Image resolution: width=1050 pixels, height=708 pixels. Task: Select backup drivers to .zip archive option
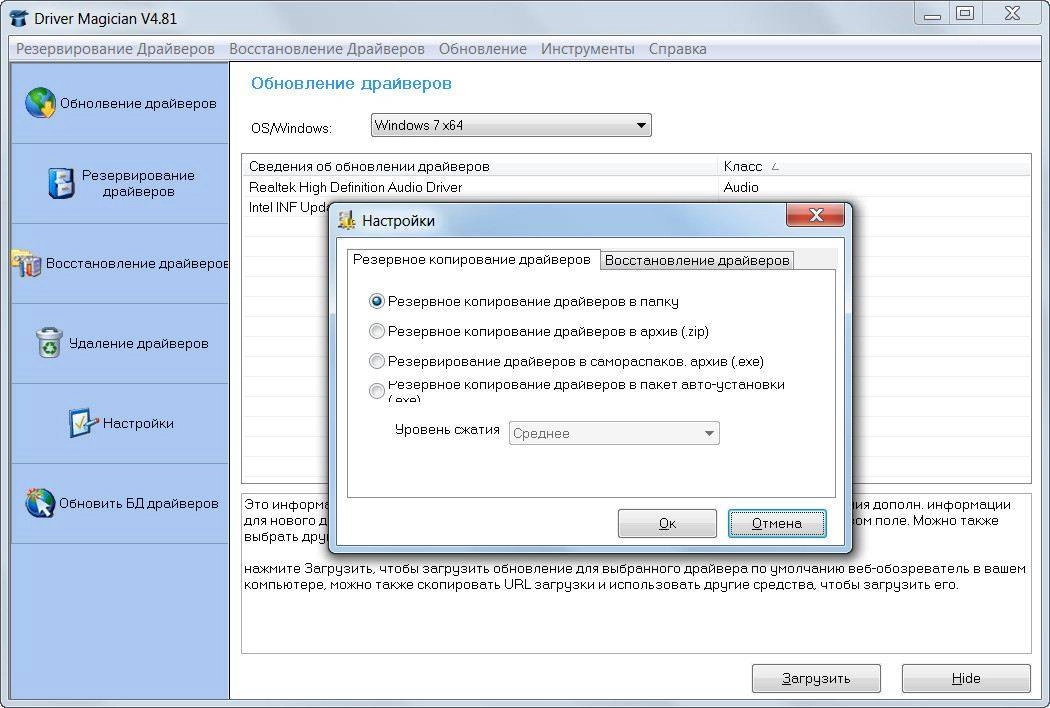point(376,331)
